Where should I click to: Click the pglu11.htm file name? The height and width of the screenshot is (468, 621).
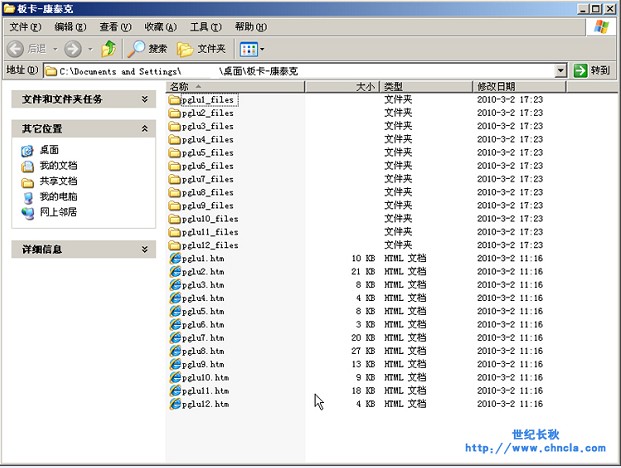pos(206,391)
